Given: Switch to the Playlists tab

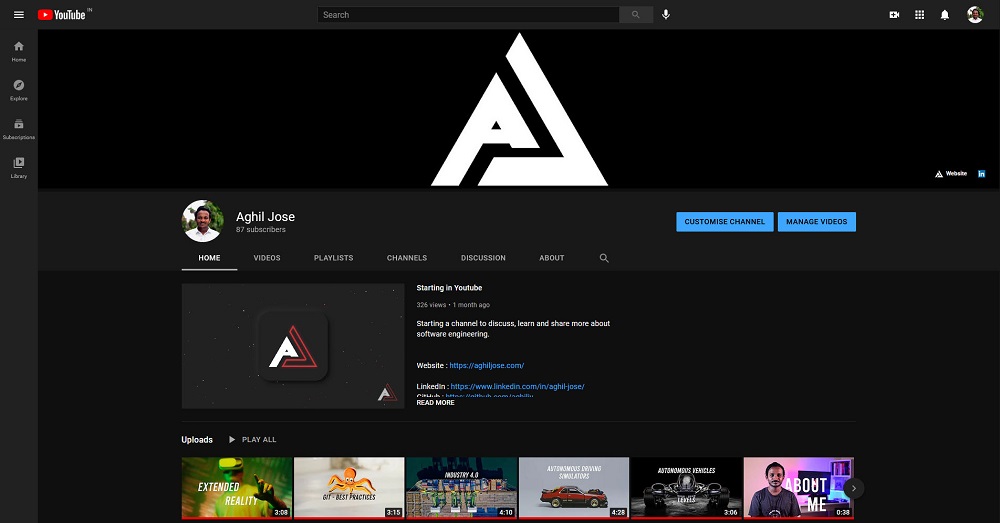Looking at the screenshot, I should (334, 258).
